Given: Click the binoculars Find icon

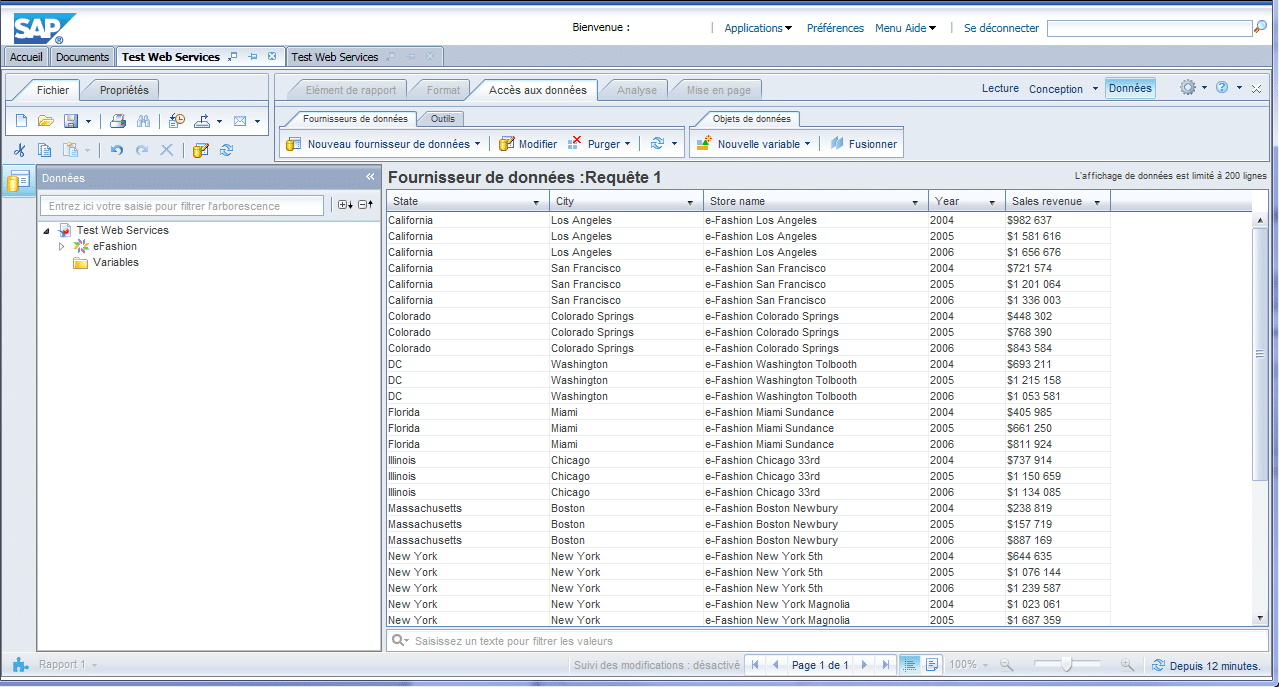Looking at the screenshot, I should (x=143, y=121).
